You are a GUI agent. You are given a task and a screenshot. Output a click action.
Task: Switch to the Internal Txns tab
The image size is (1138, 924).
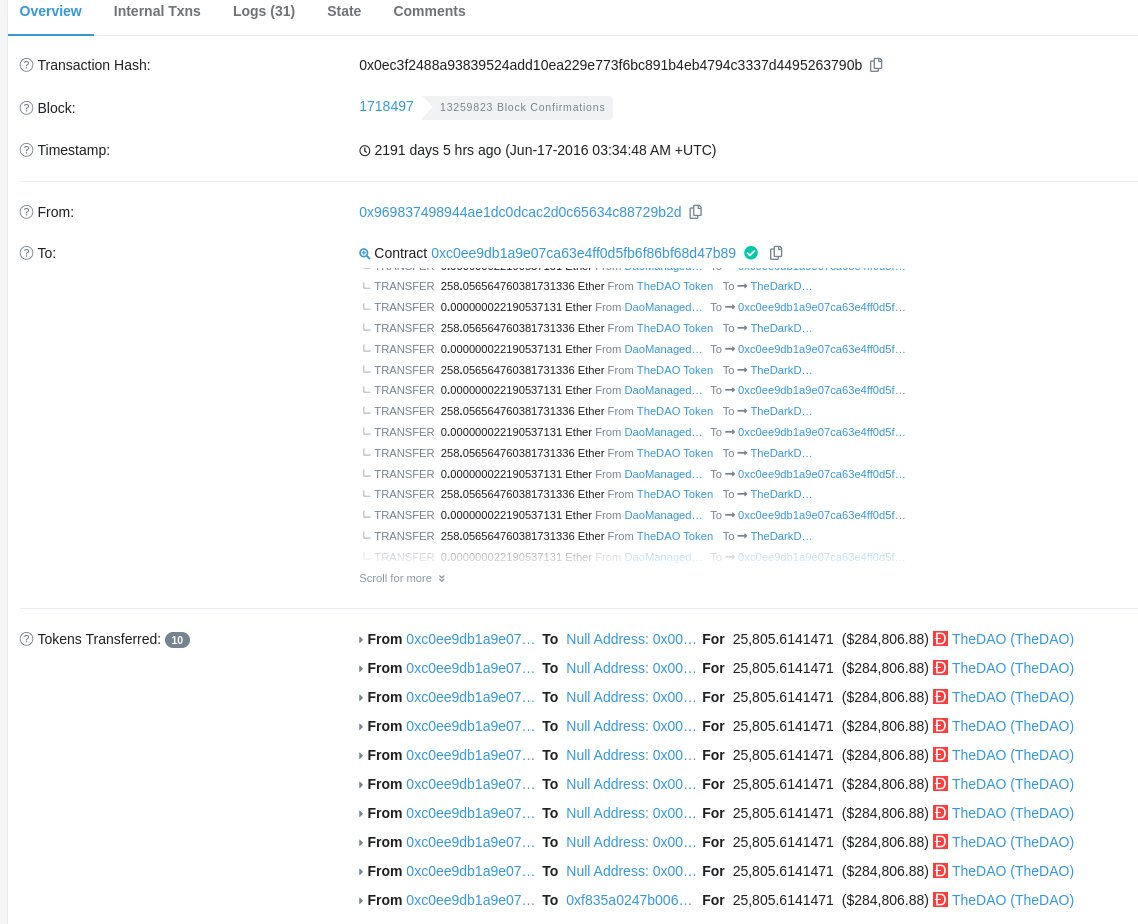(x=157, y=11)
